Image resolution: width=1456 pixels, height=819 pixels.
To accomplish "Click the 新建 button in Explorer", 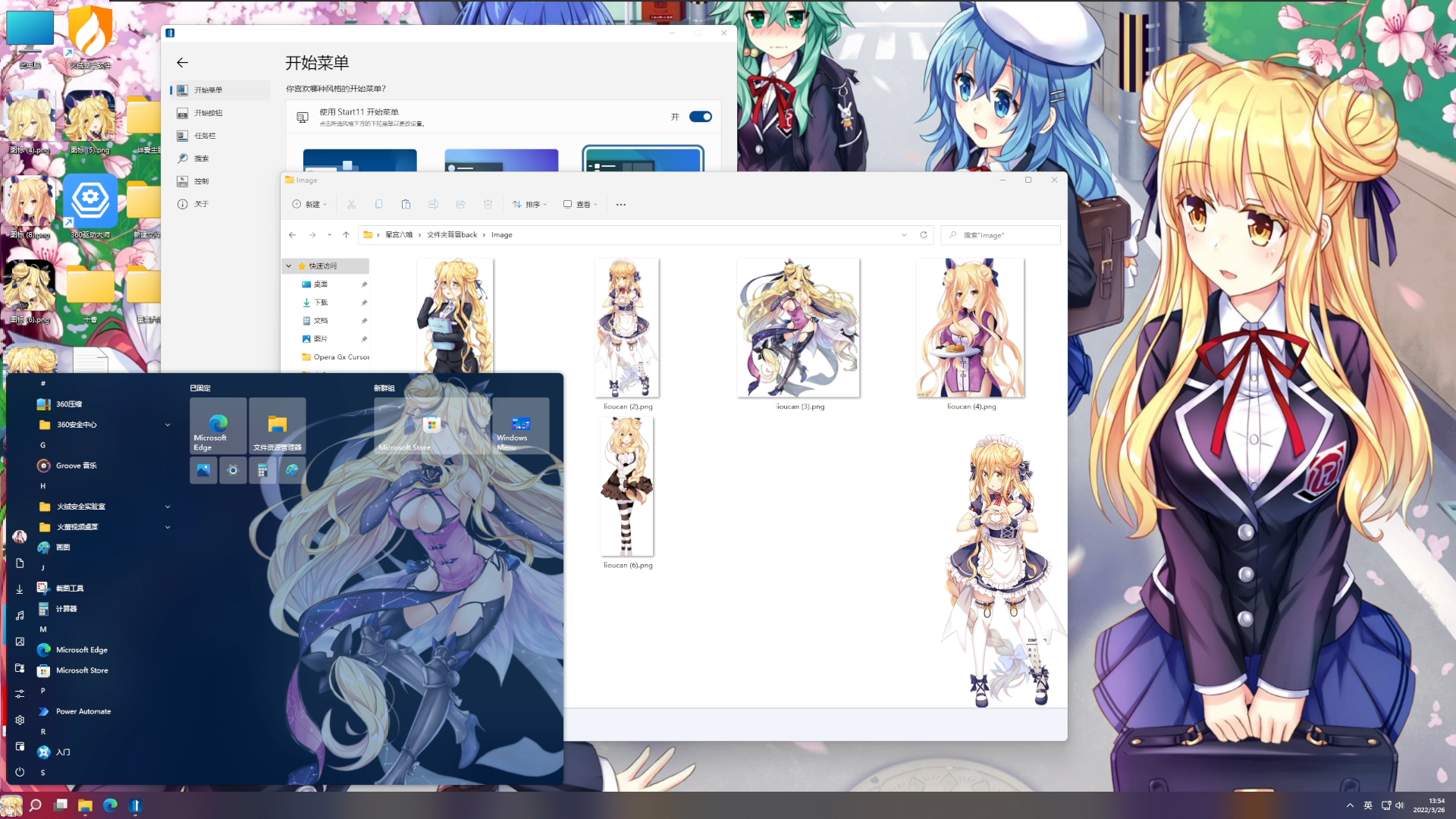I will point(309,205).
